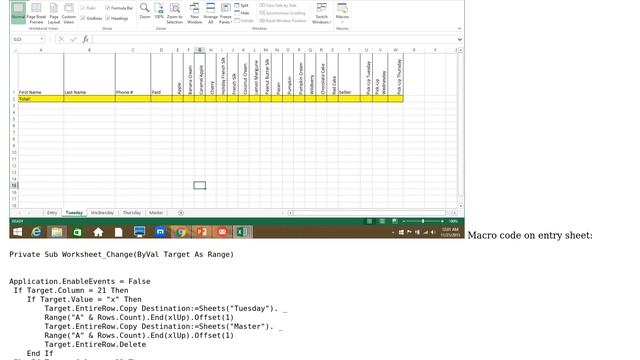Click the horizontal scrollbar right arrow
Image resolution: width=640 pixels, height=360 pixels.
click(454, 213)
